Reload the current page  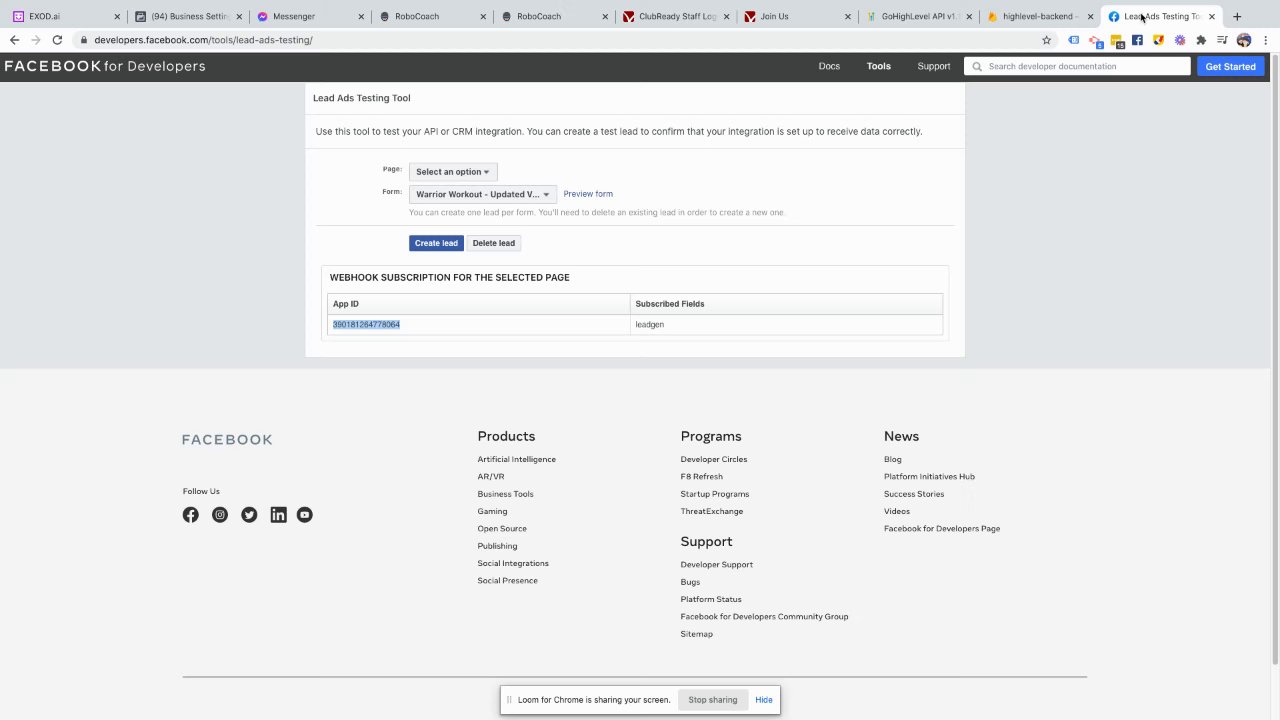(x=57, y=40)
